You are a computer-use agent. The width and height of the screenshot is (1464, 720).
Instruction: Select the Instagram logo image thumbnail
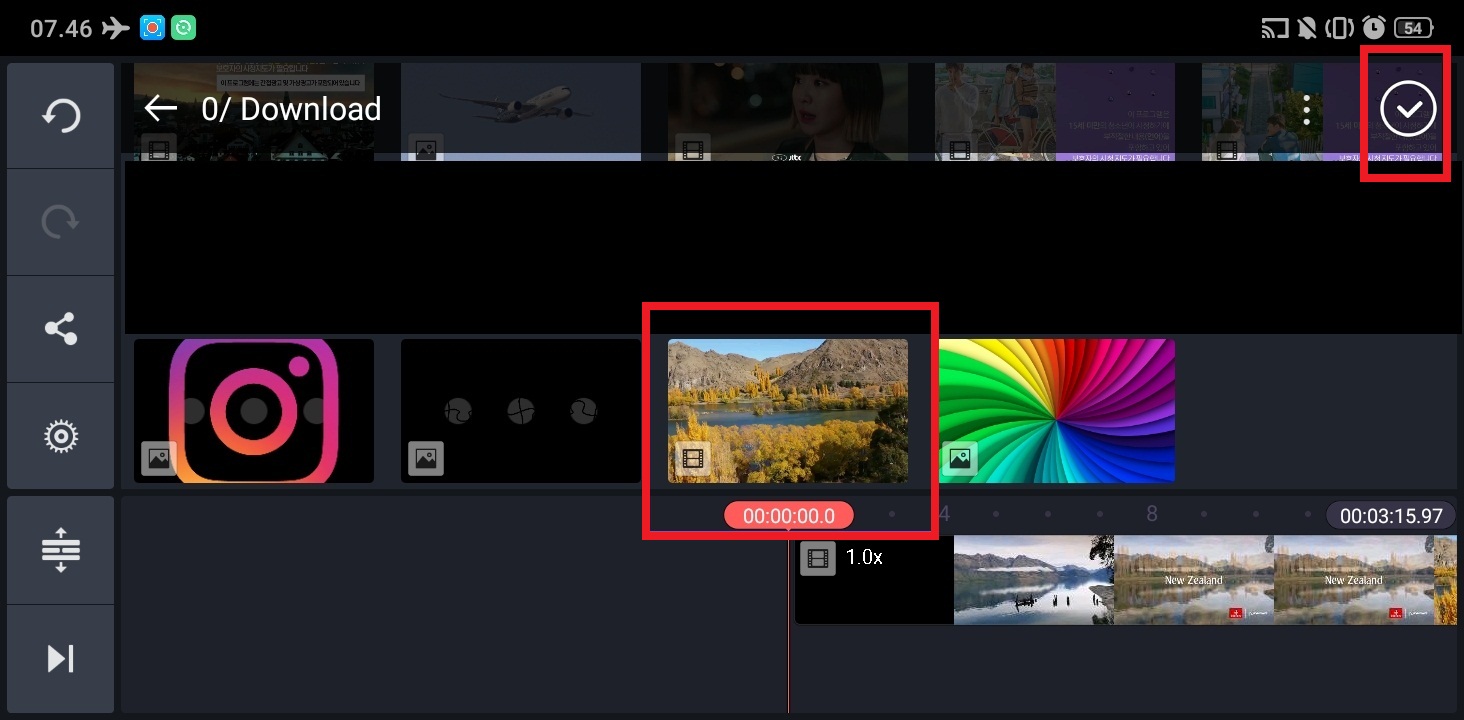coord(254,411)
